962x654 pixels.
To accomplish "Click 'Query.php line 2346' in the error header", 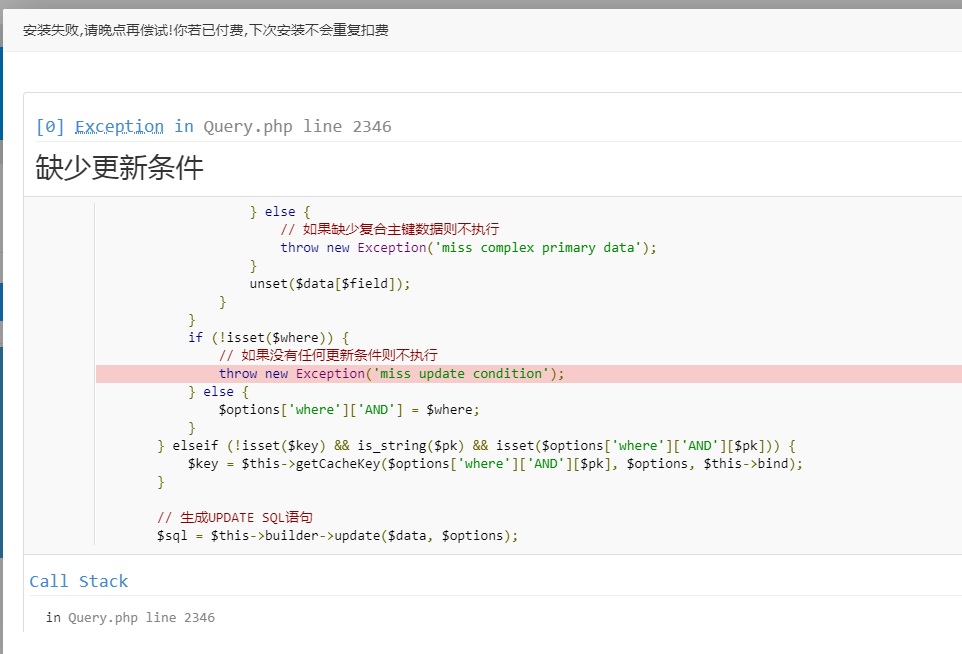I will pos(297,126).
